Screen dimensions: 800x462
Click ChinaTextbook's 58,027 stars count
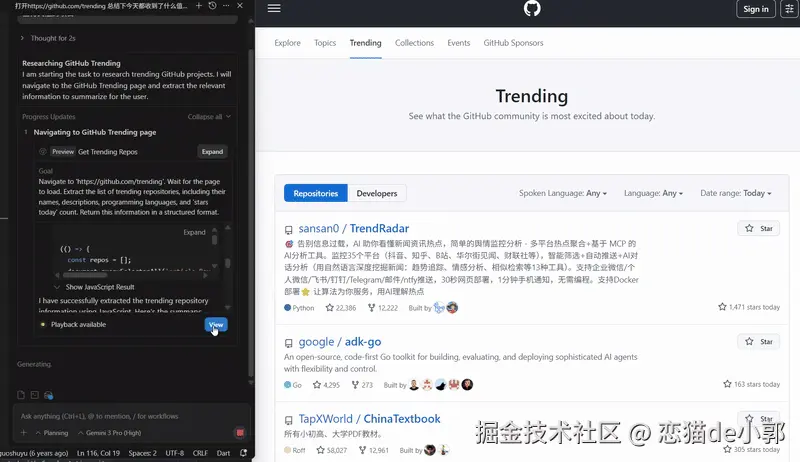tap(332, 450)
